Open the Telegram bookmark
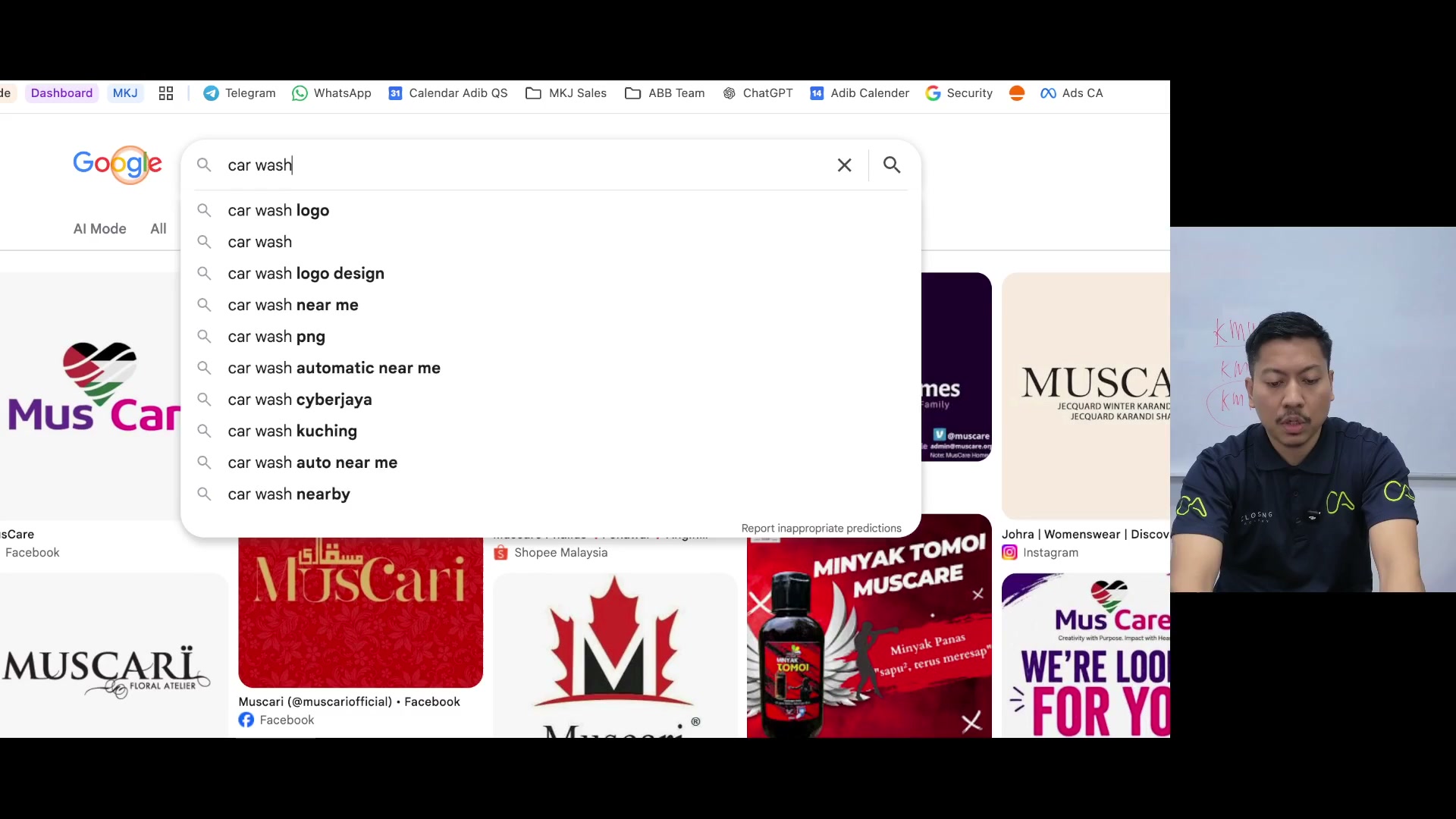This screenshot has height=819, width=1456. [x=239, y=93]
